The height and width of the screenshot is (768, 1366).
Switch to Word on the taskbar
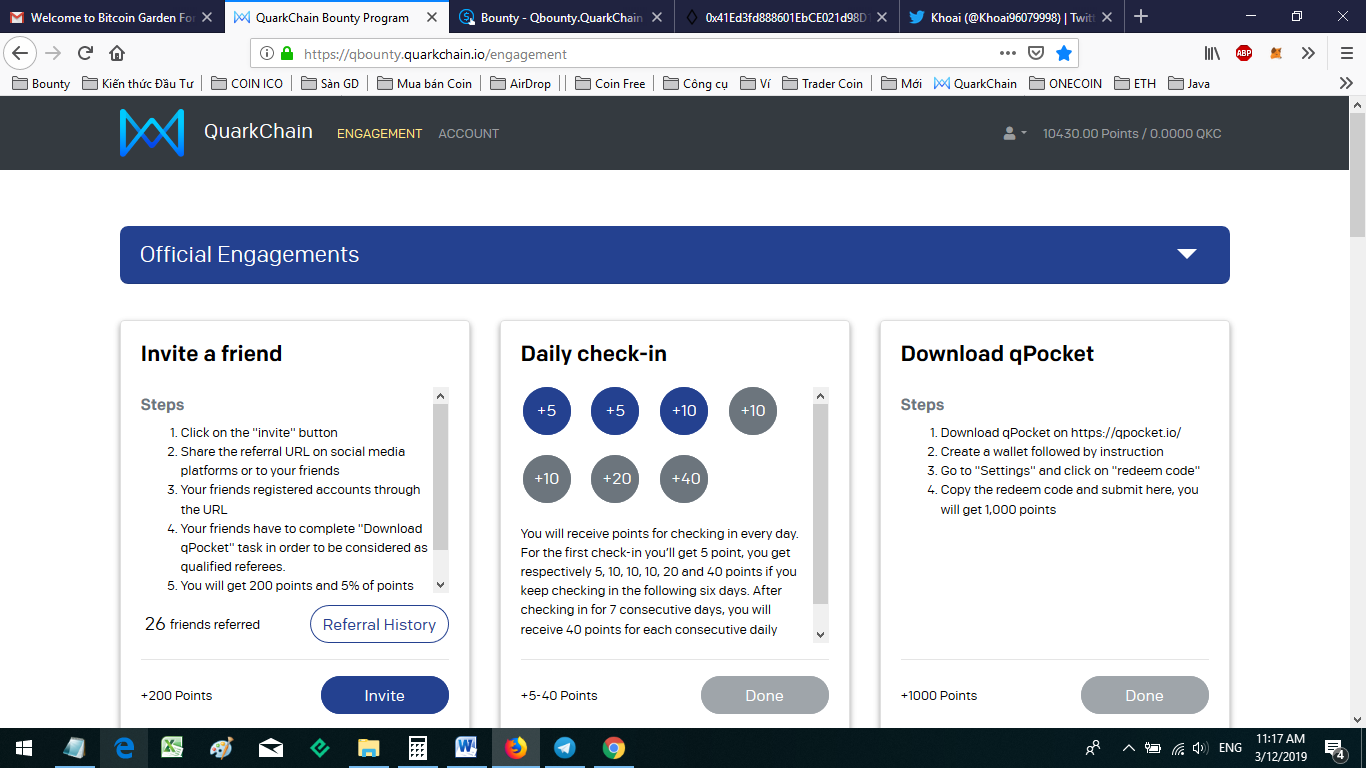coord(466,748)
